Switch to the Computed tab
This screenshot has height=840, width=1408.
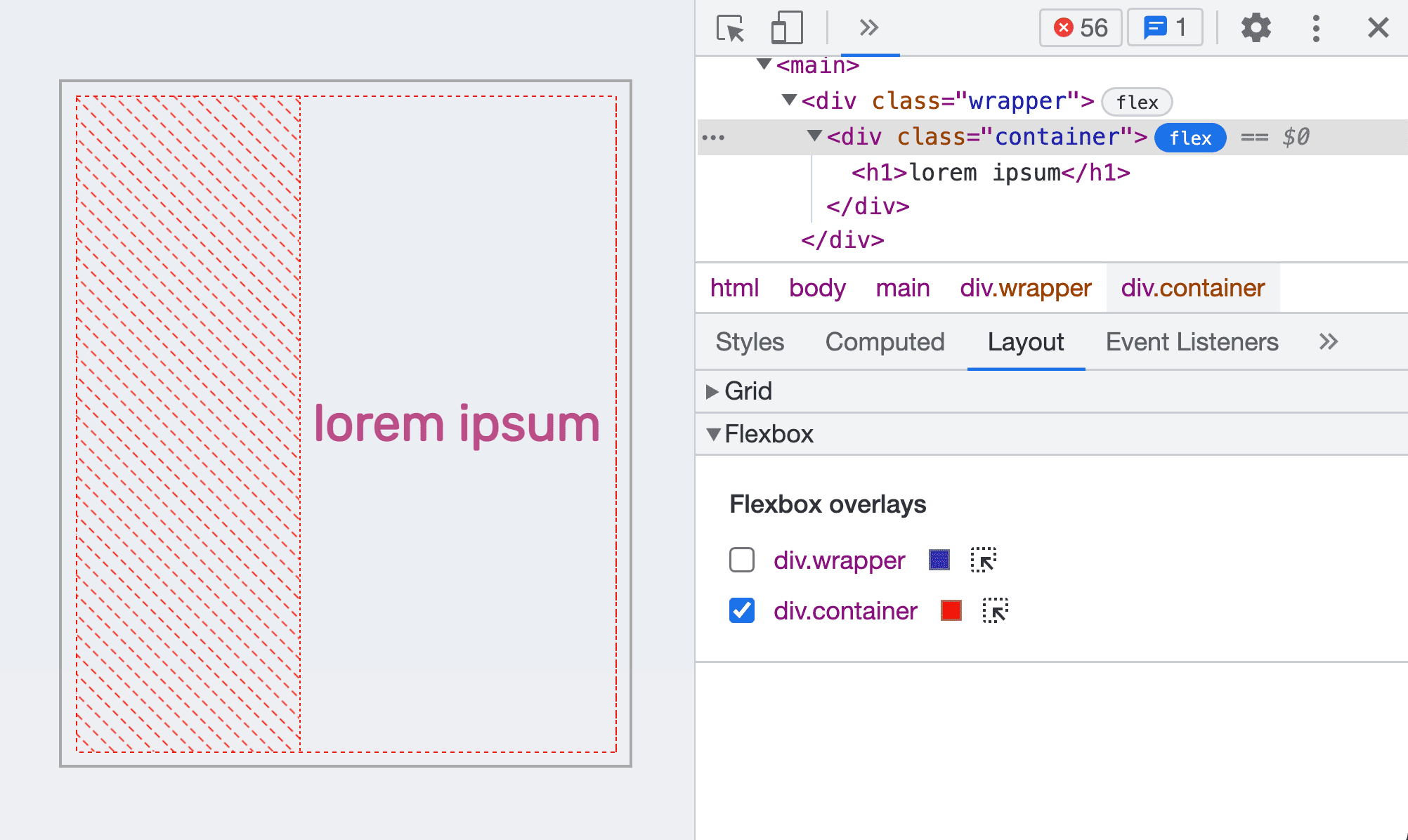tap(885, 340)
